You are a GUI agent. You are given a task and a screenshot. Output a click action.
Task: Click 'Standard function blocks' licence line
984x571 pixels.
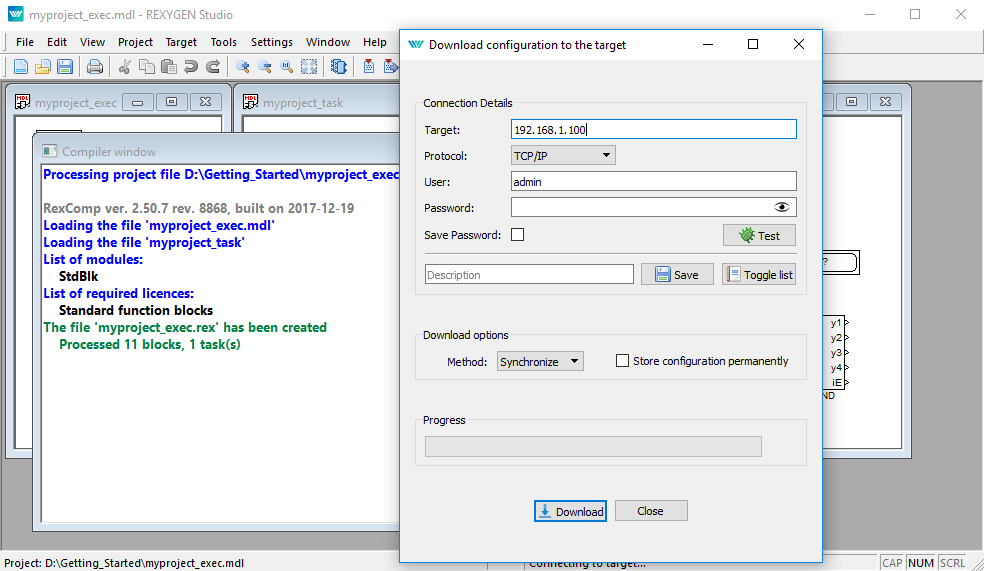pyautogui.click(x=136, y=310)
